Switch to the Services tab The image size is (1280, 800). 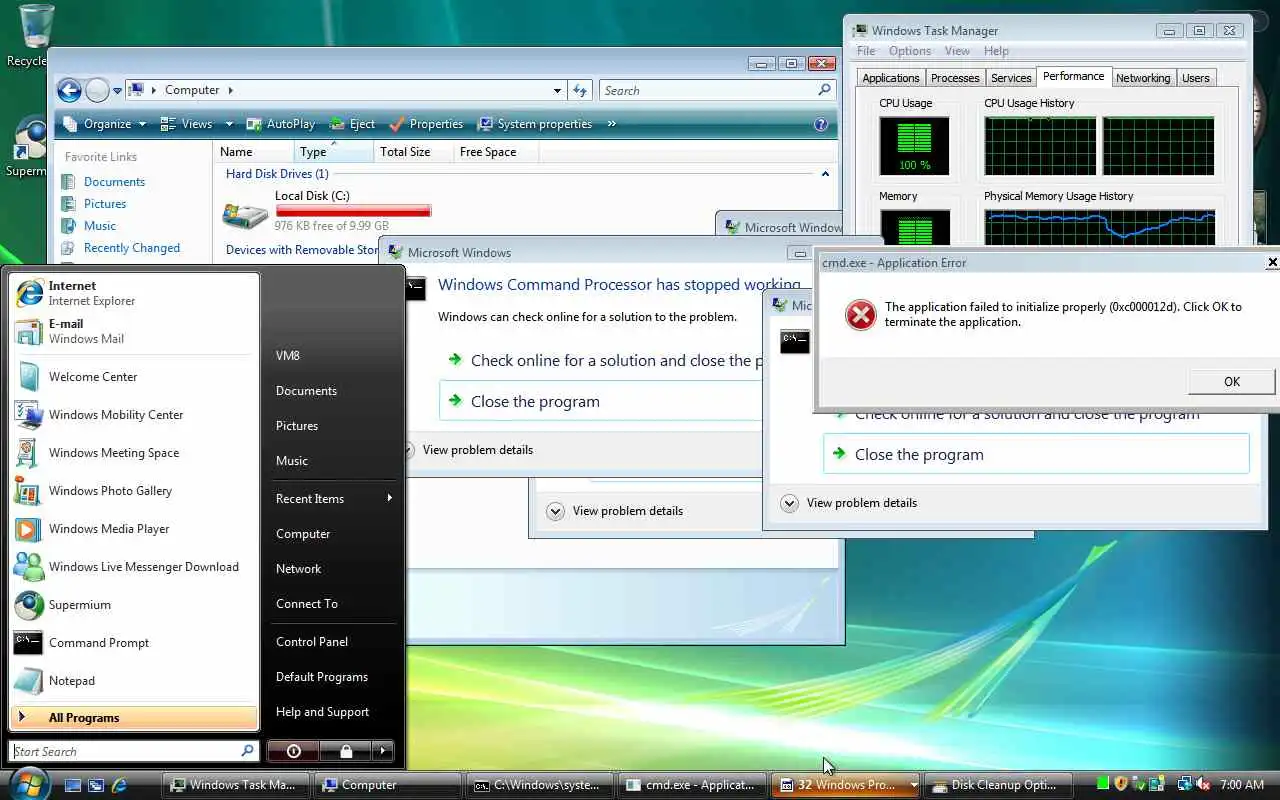(x=1011, y=78)
